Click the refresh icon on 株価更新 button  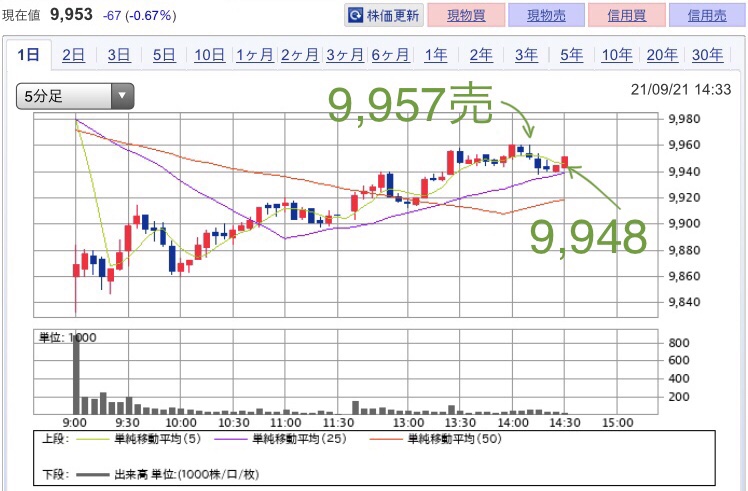355,16
